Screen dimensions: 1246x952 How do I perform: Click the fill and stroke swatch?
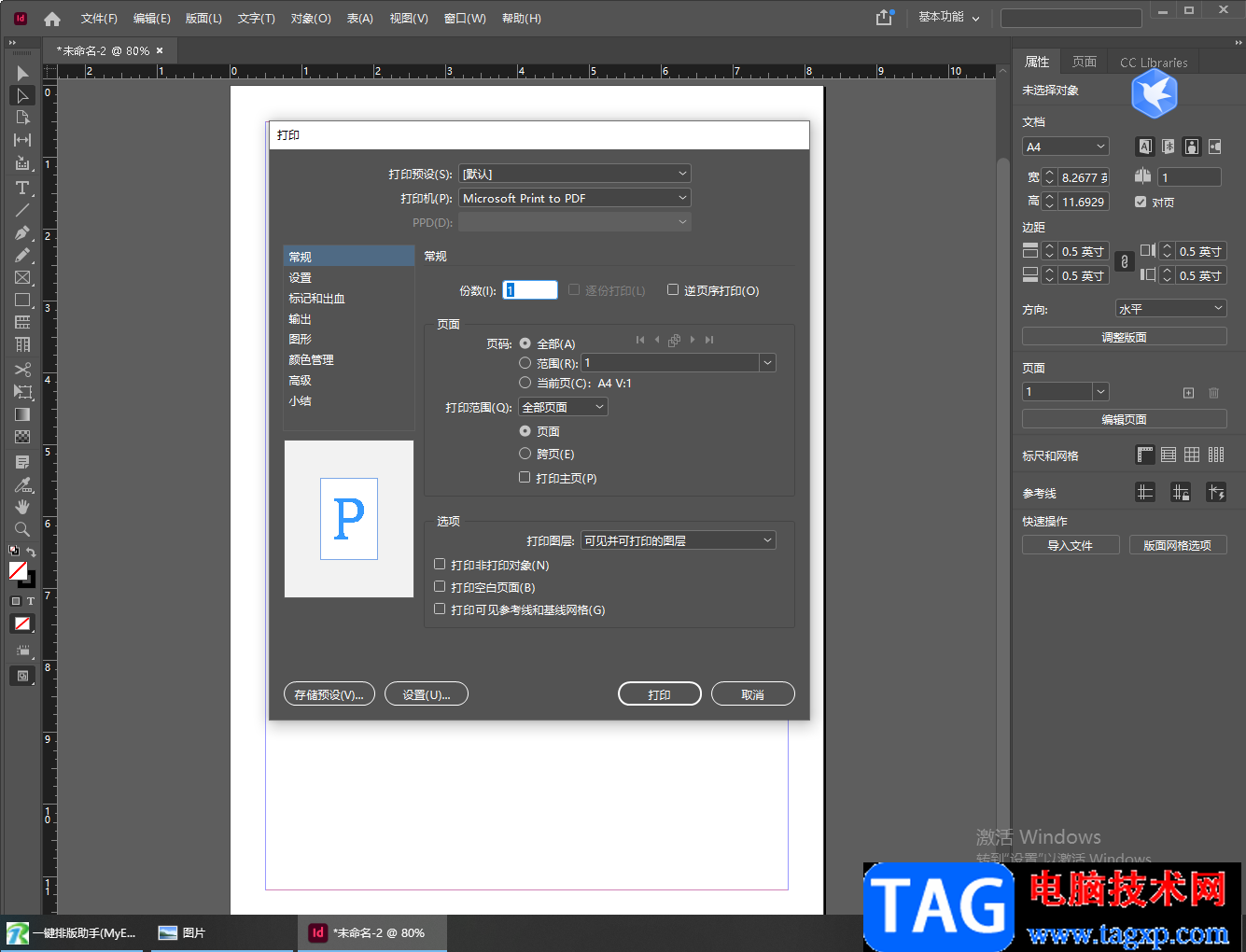21,573
